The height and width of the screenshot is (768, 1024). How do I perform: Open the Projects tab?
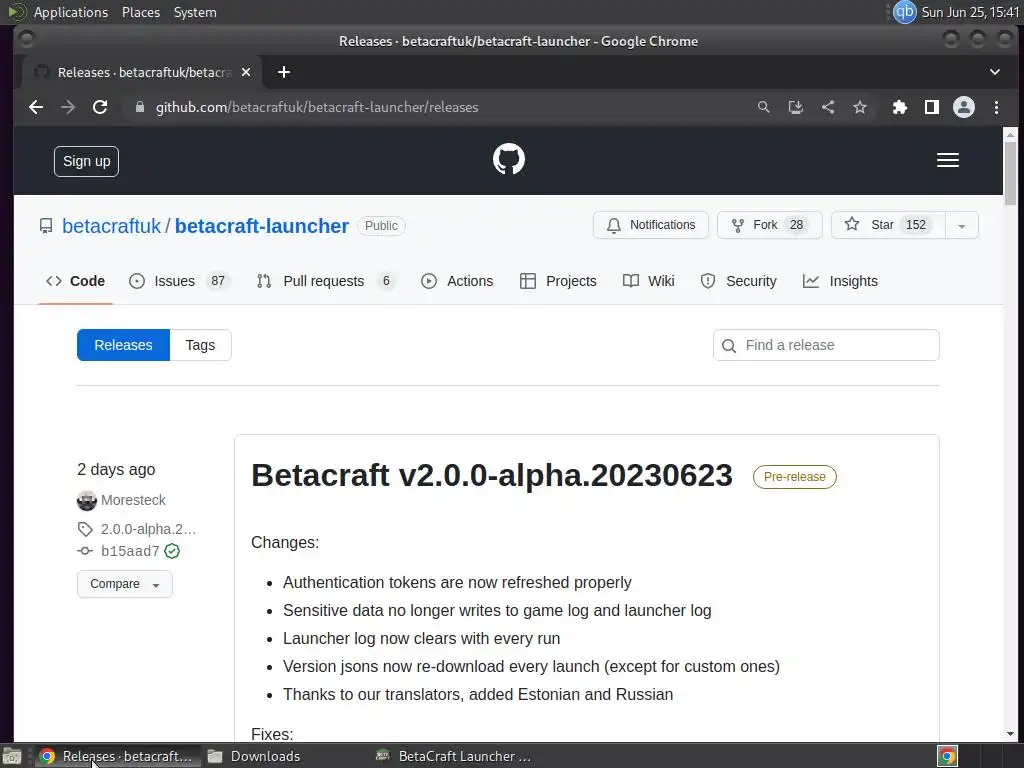pyautogui.click(x=558, y=281)
